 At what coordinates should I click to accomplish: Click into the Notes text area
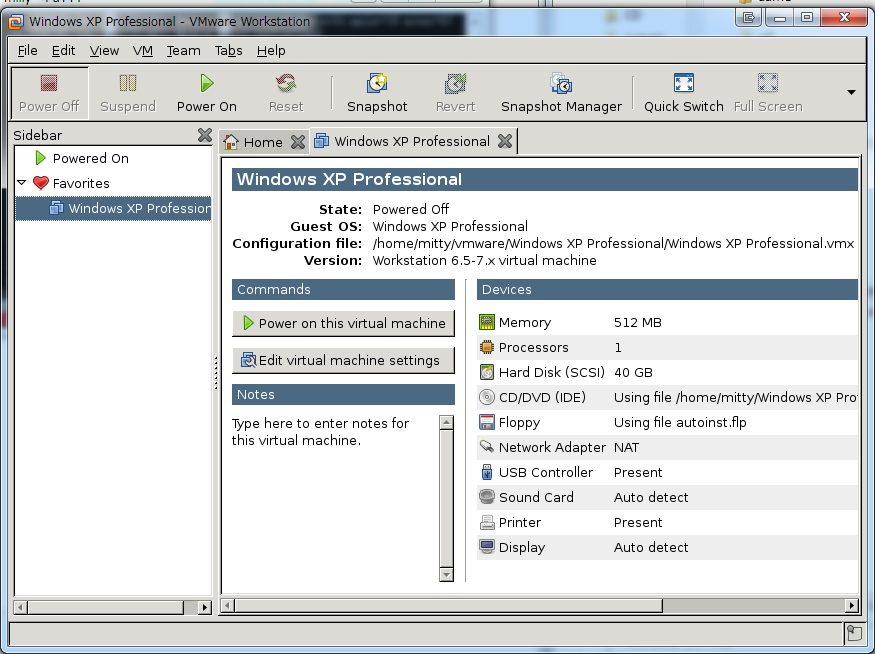(334, 498)
